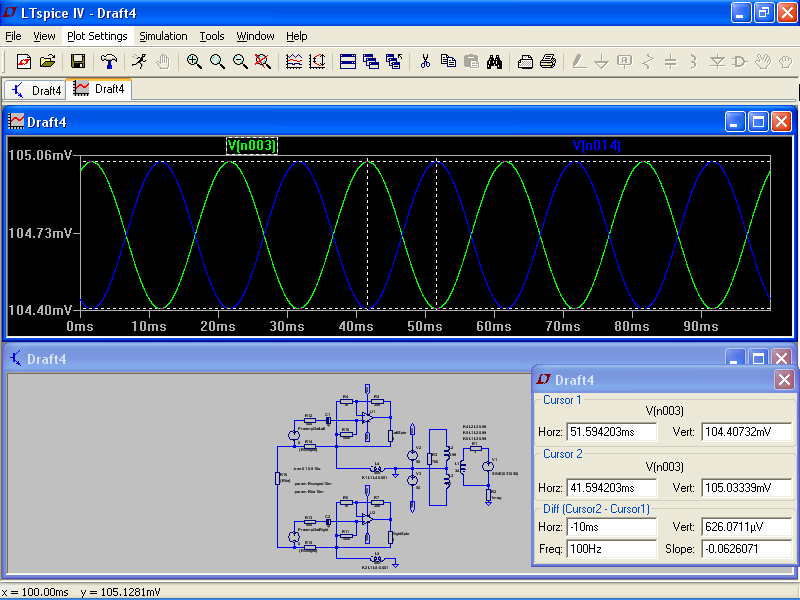
Task: Click the Autorange axes icon
Action: click(x=317, y=62)
